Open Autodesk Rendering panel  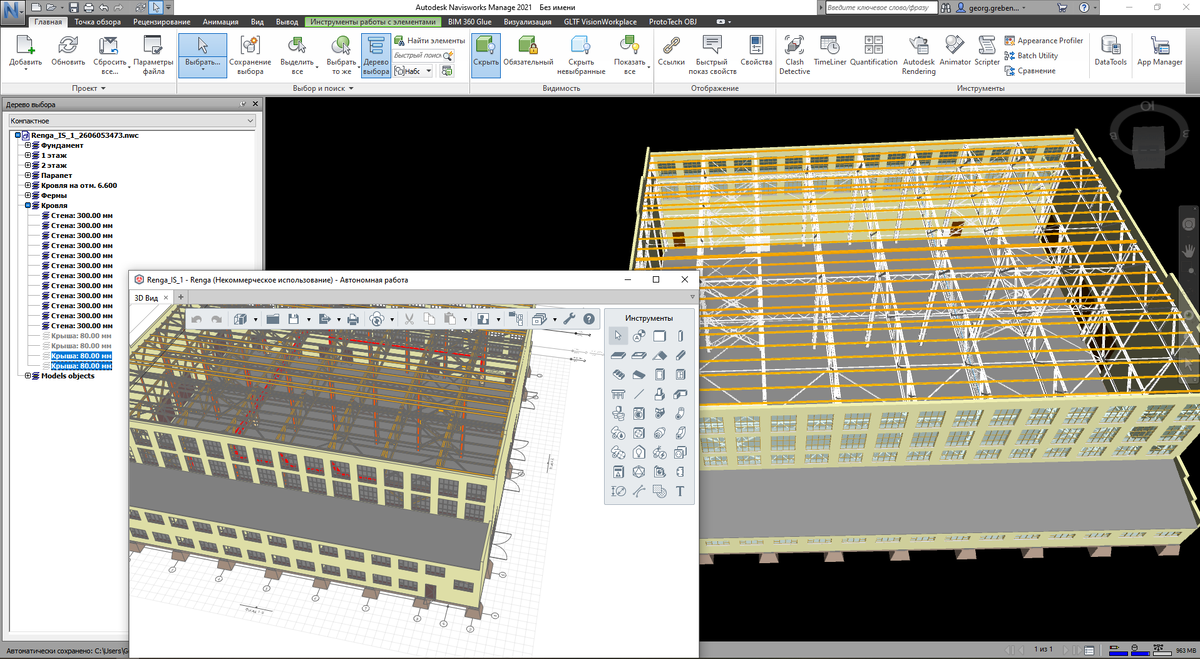click(919, 54)
